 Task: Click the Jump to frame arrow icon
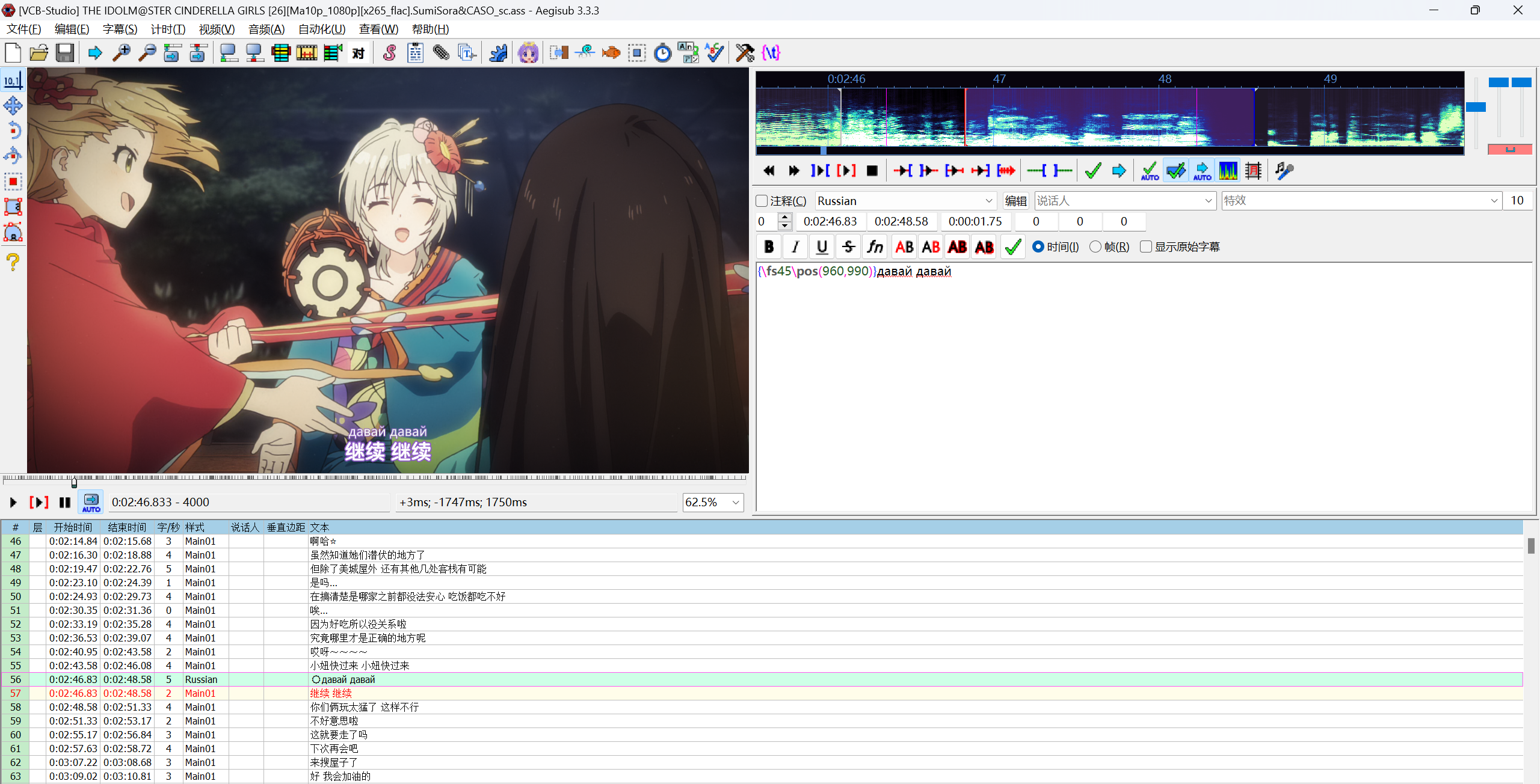click(x=95, y=53)
